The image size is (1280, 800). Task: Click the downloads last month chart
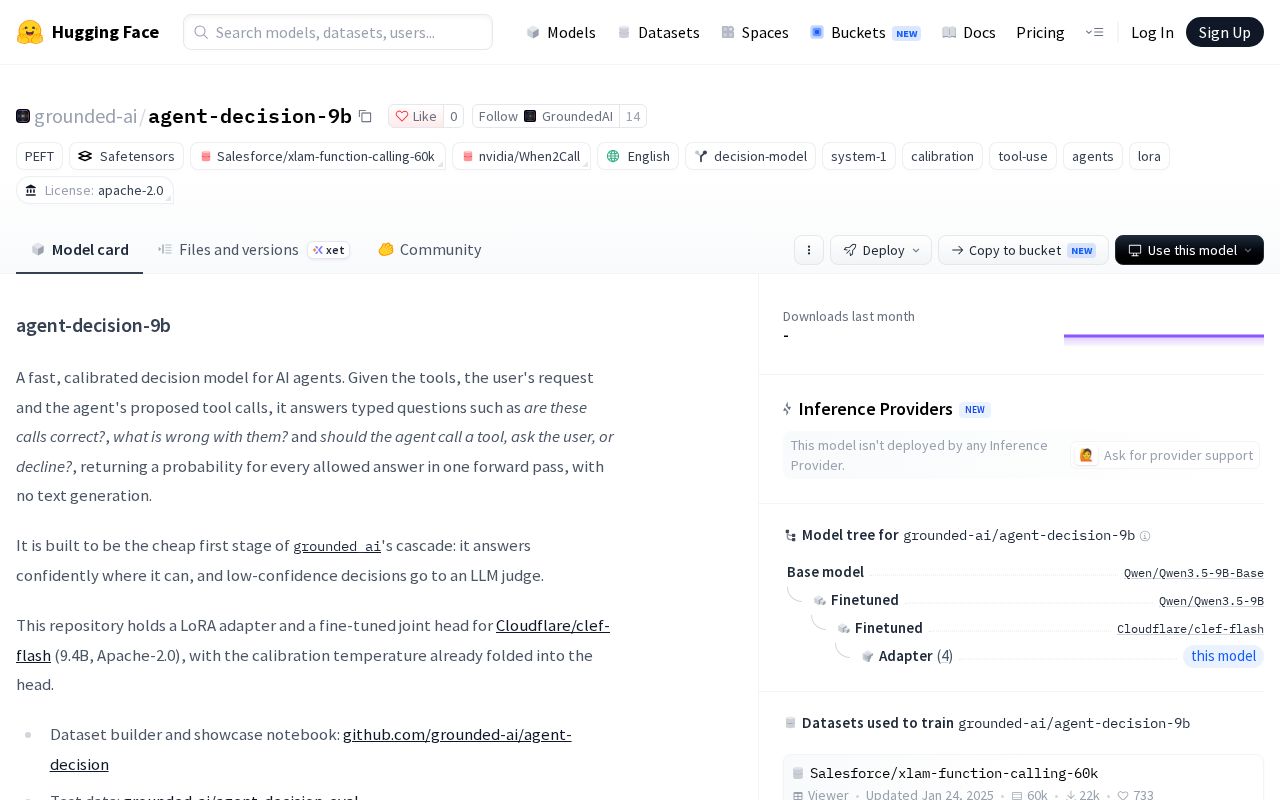(x=1164, y=338)
